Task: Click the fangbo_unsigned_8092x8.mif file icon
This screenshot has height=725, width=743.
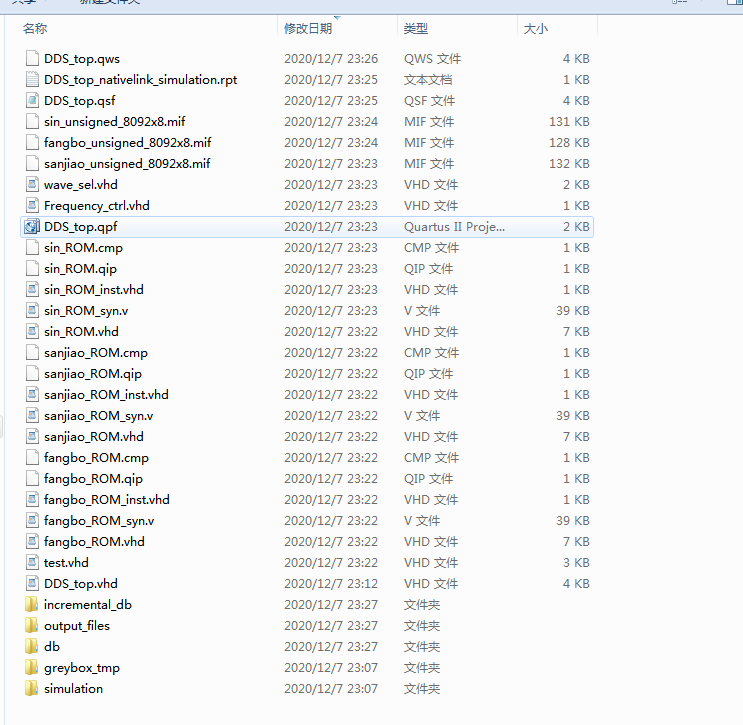Action: click(32, 142)
